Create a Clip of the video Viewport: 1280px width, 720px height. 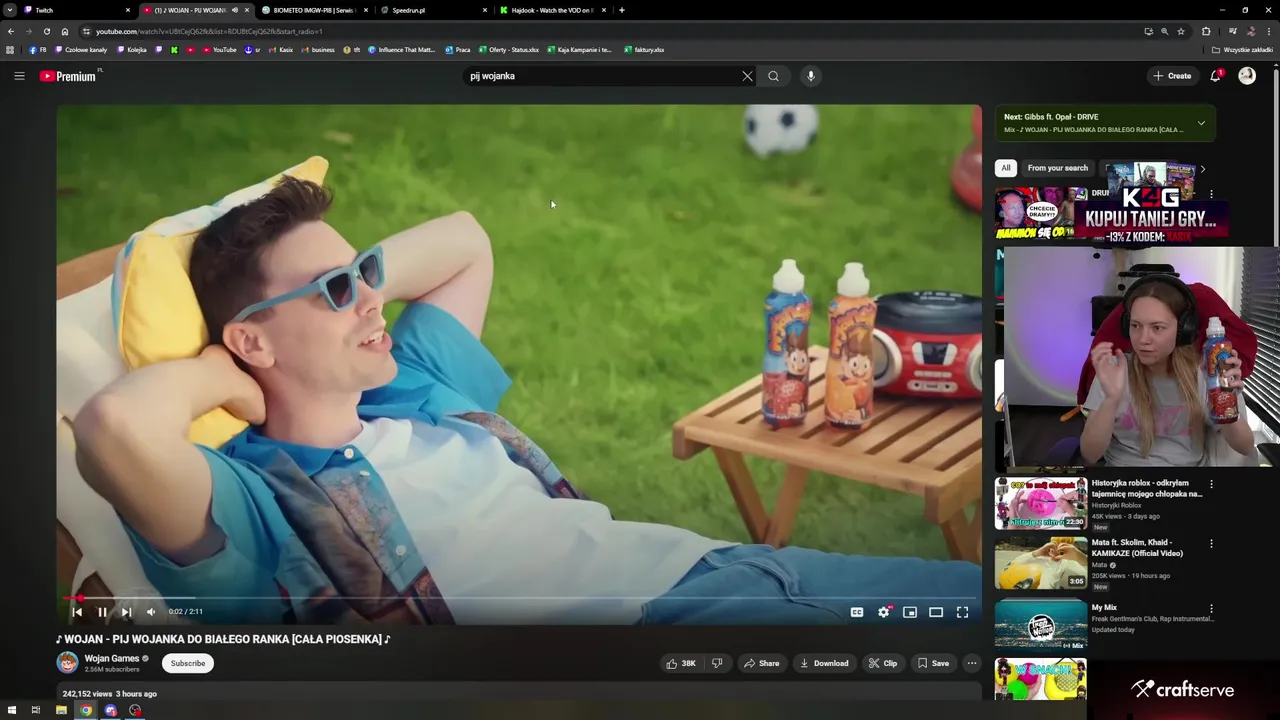pyautogui.click(x=883, y=663)
